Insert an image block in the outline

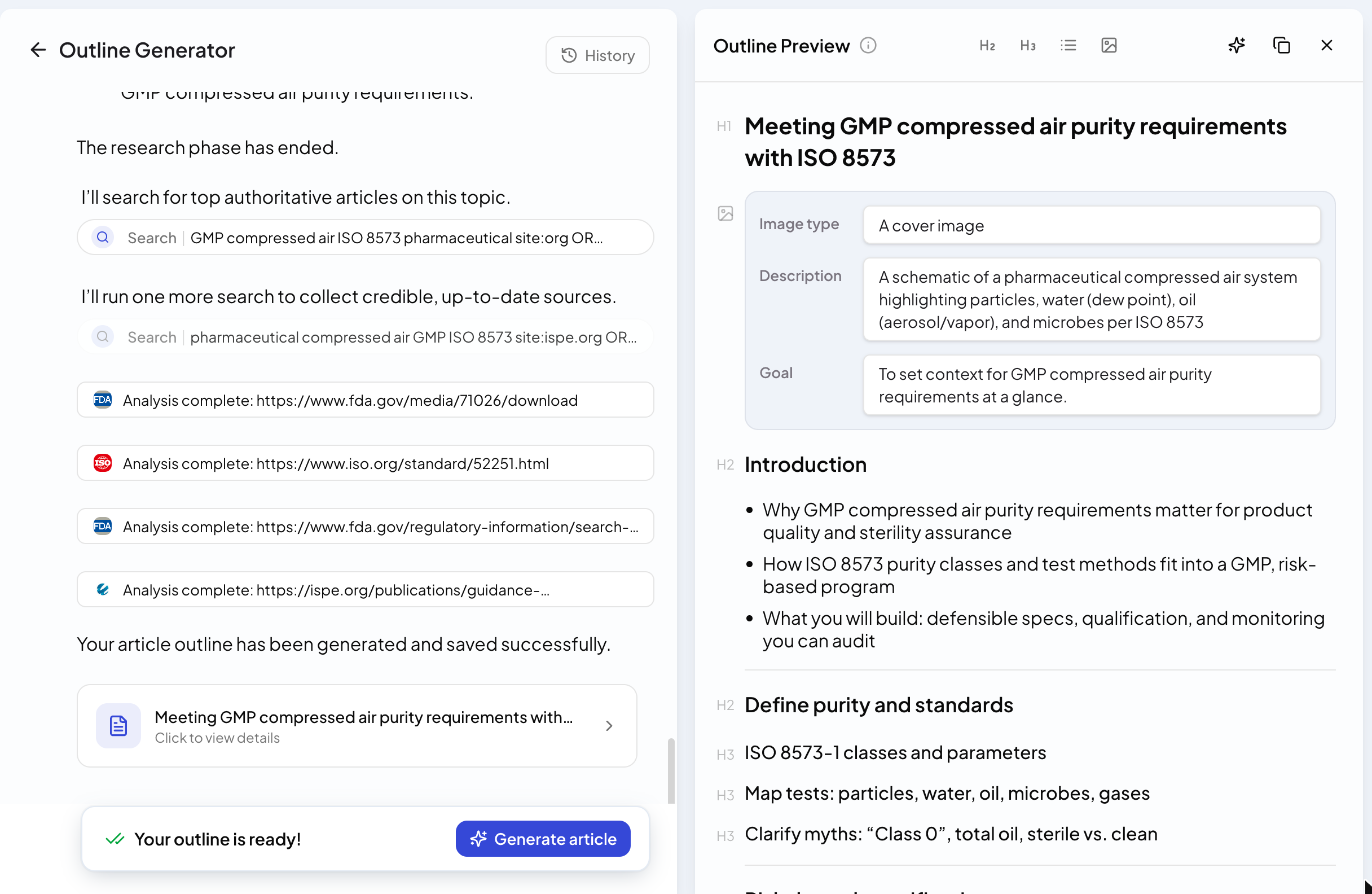point(1109,45)
